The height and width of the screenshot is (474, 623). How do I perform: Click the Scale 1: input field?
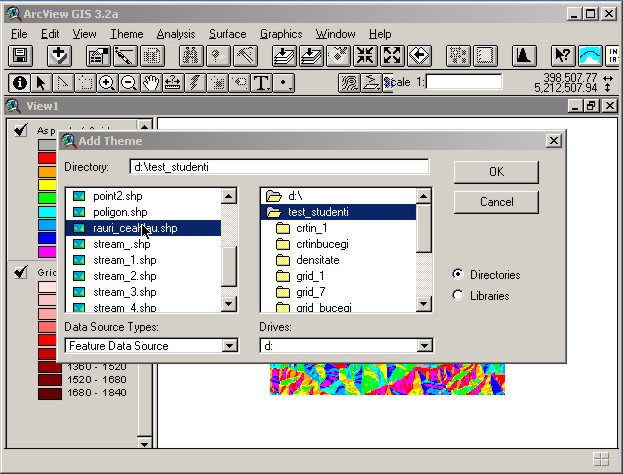click(x=464, y=82)
